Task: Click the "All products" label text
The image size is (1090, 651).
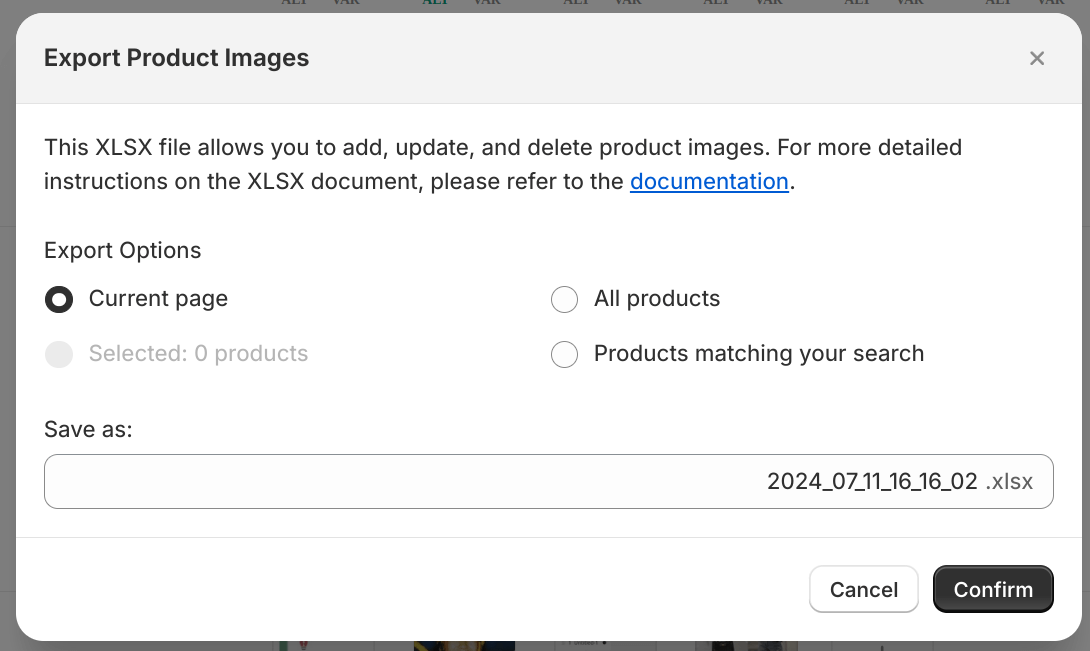Action: pos(657,299)
